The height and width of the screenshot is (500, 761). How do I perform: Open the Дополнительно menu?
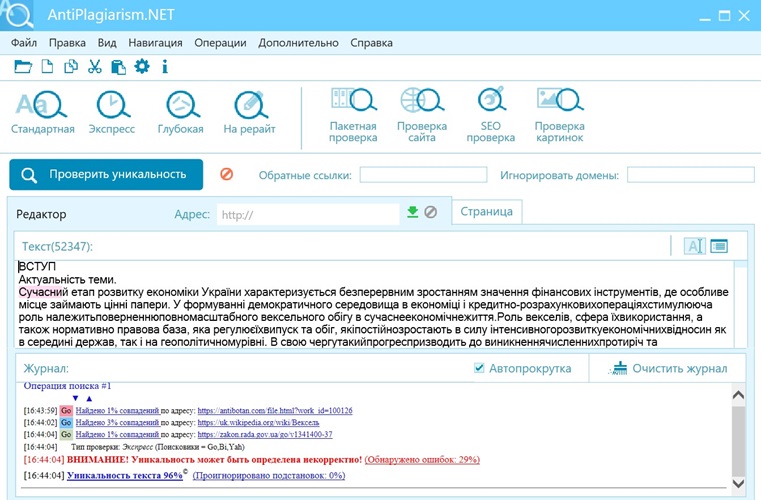298,43
